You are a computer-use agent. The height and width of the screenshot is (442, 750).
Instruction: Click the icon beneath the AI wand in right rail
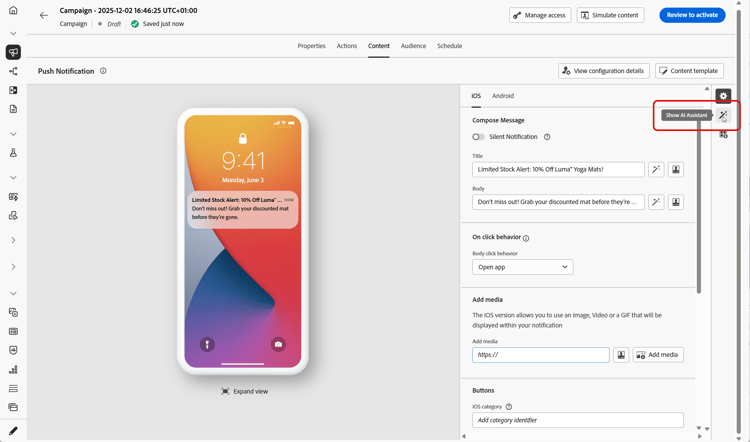pyautogui.click(x=723, y=135)
